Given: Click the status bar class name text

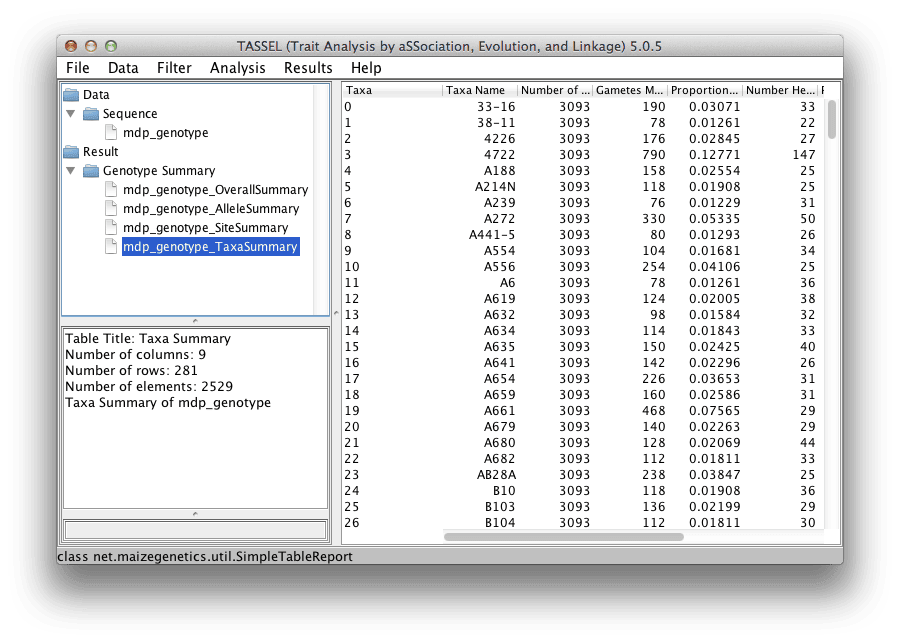Looking at the screenshot, I should pos(205,556).
